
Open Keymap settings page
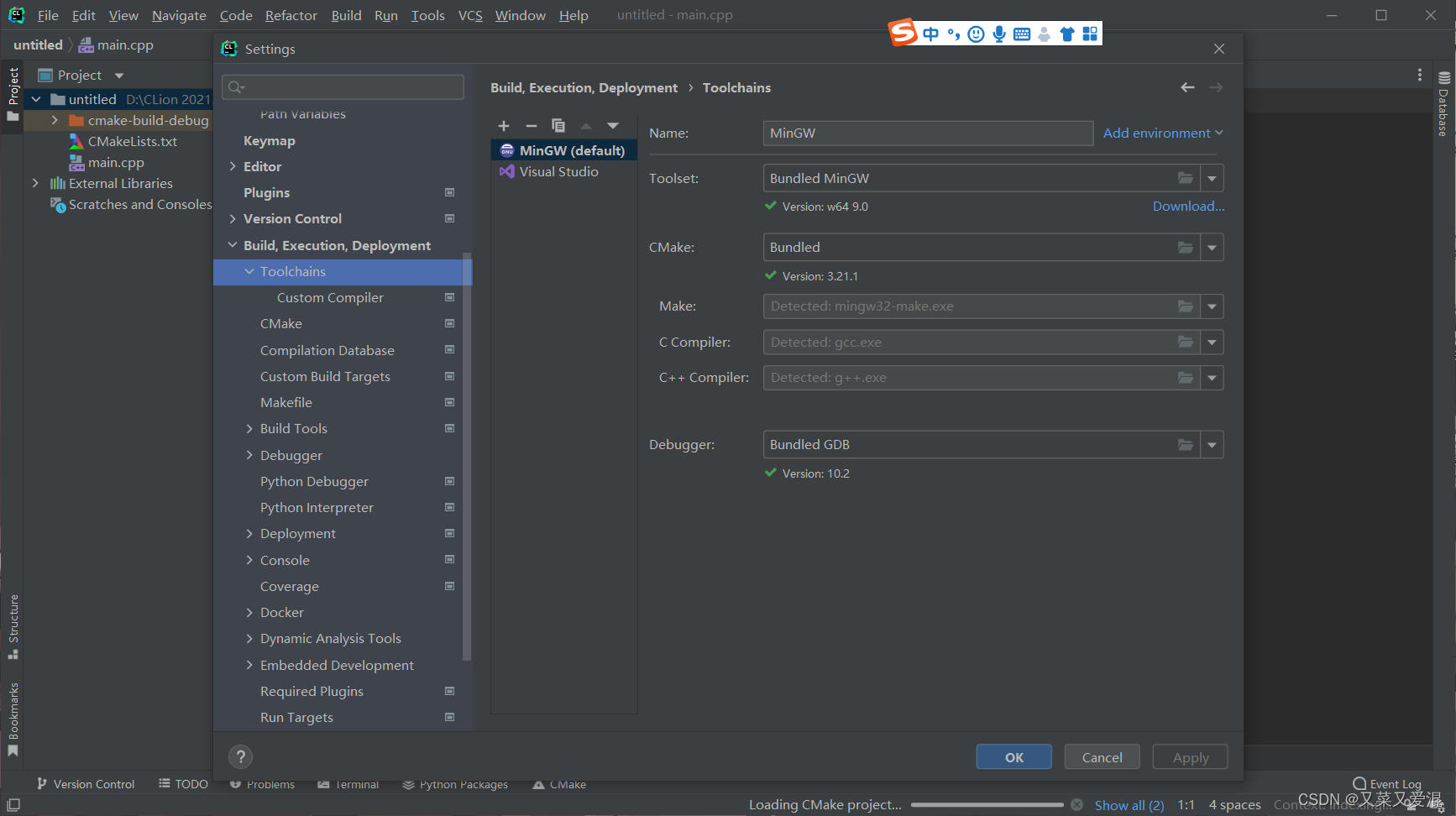tap(270, 140)
